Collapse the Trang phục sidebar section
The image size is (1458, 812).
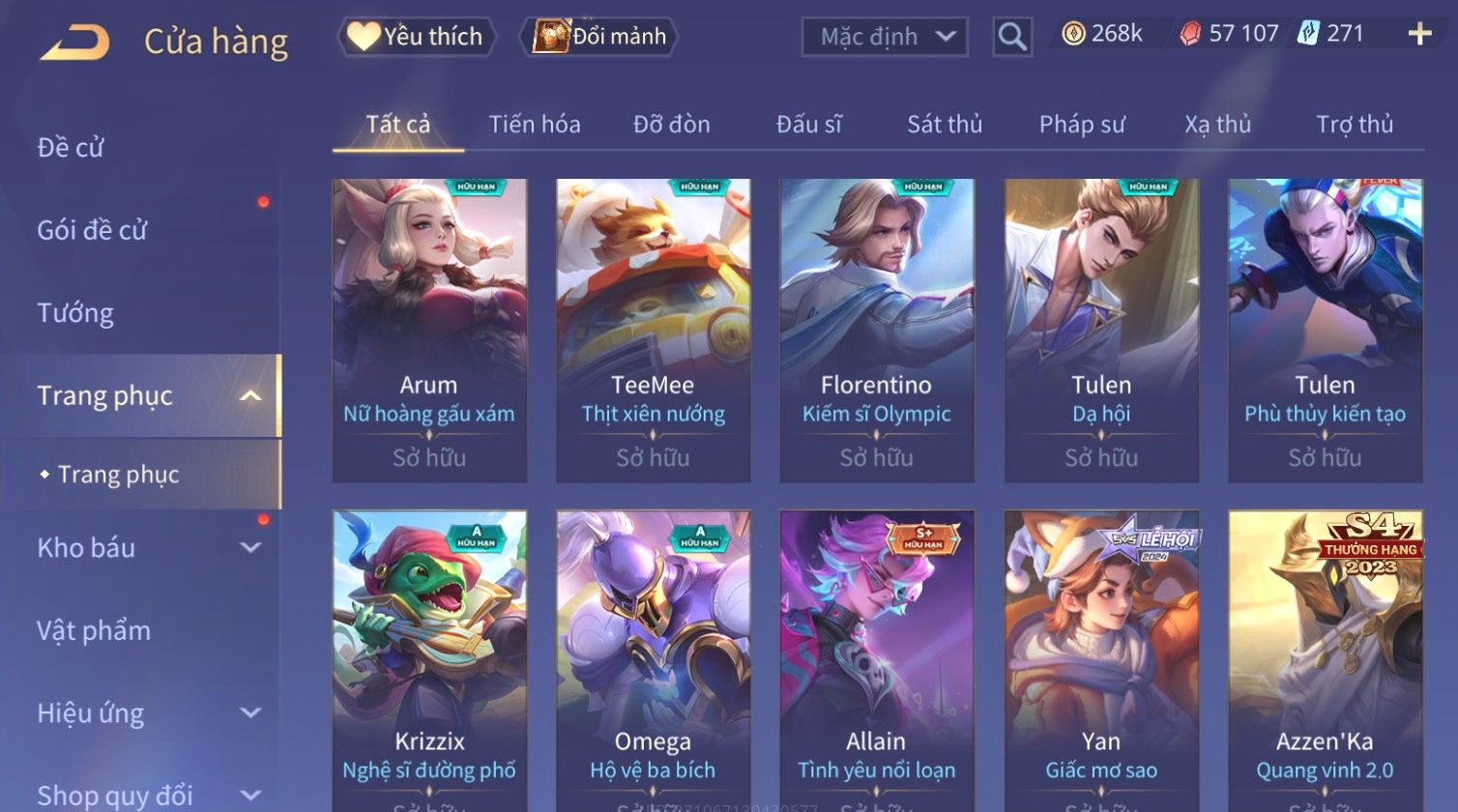click(x=250, y=396)
